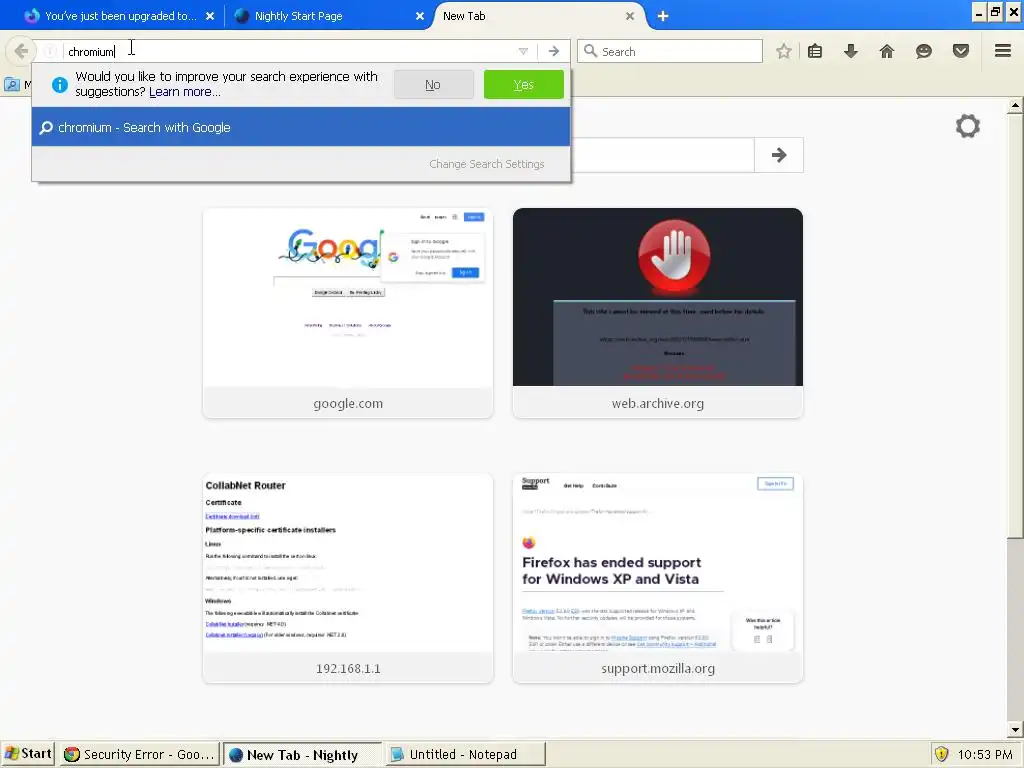Select 'chromium - Search with Google' suggestion
The image size is (1024, 768).
(x=301, y=127)
